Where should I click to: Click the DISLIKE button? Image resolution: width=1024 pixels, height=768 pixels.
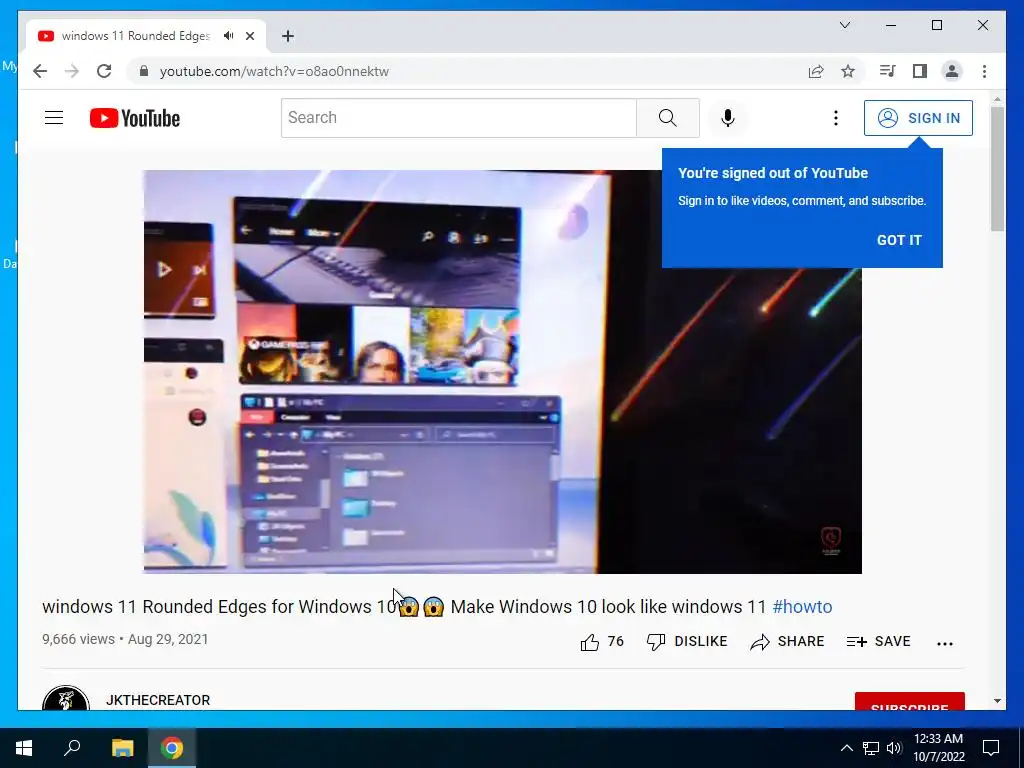(x=686, y=642)
